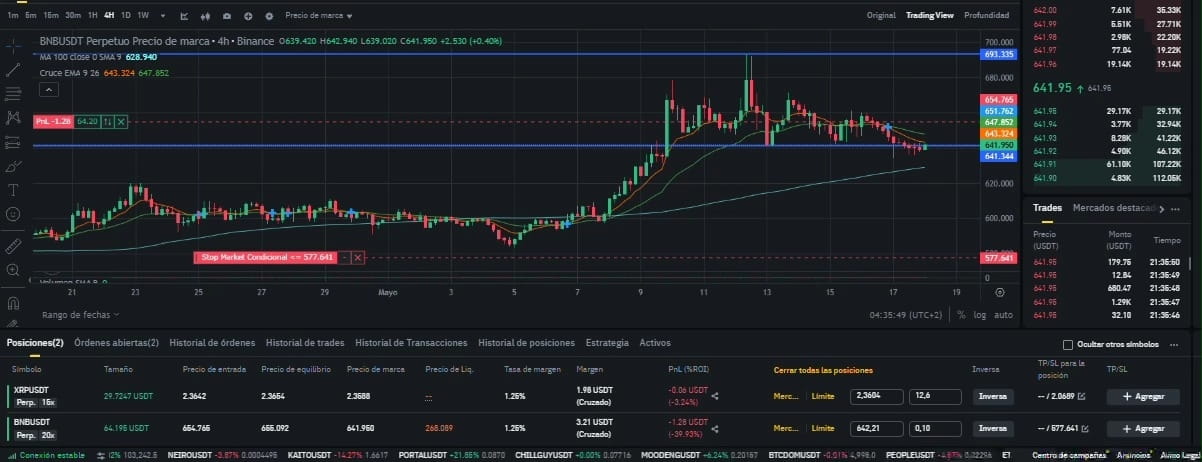Select the crosshair cursor tool
The image size is (1202, 462).
click(14, 46)
